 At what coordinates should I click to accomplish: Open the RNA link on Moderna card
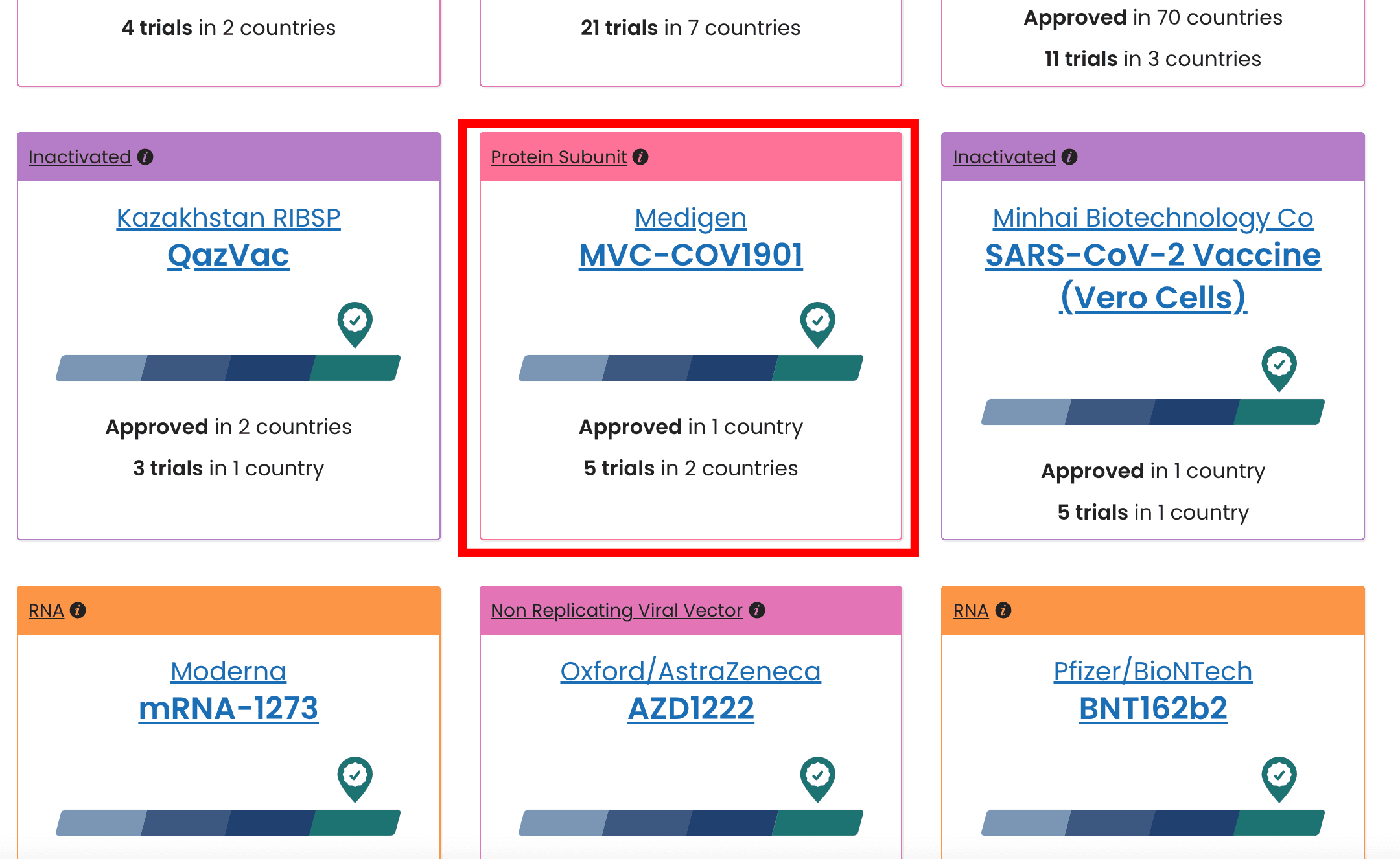tap(47, 610)
